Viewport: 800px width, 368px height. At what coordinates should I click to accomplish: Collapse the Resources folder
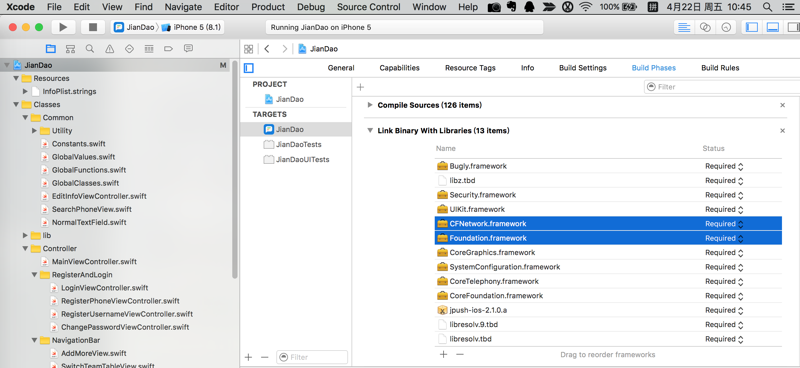(16, 79)
